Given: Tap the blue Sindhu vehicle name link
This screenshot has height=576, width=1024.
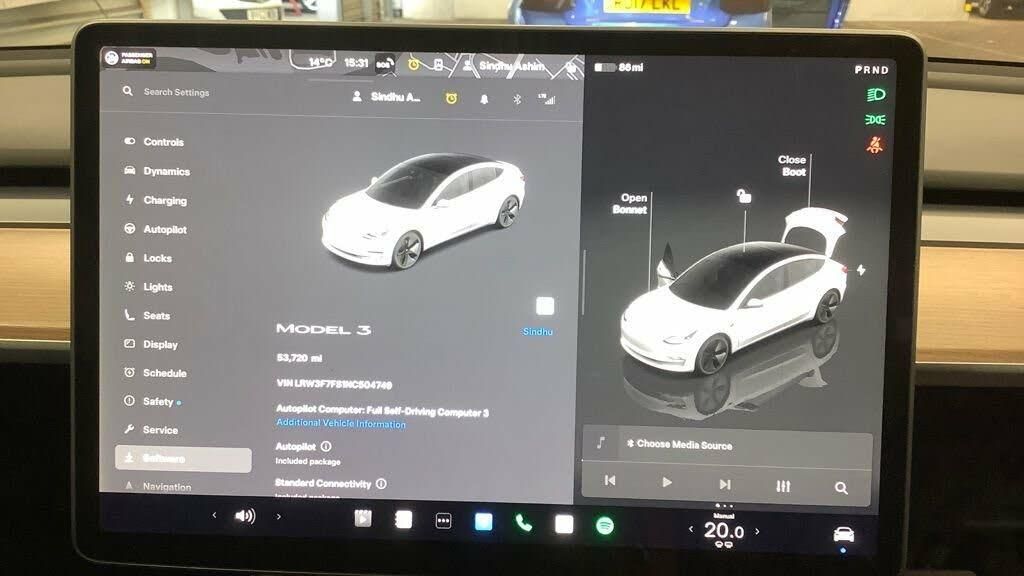Looking at the screenshot, I should pyautogui.click(x=537, y=332).
